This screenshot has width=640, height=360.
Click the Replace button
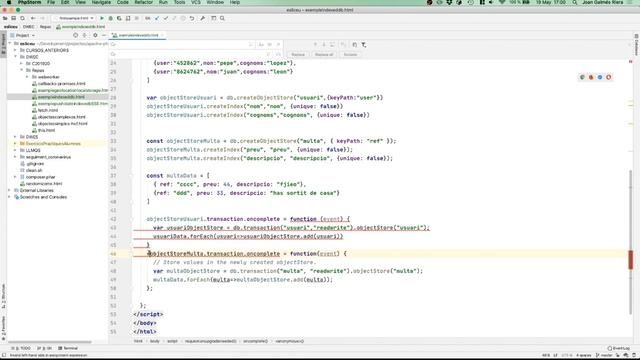[298, 54]
